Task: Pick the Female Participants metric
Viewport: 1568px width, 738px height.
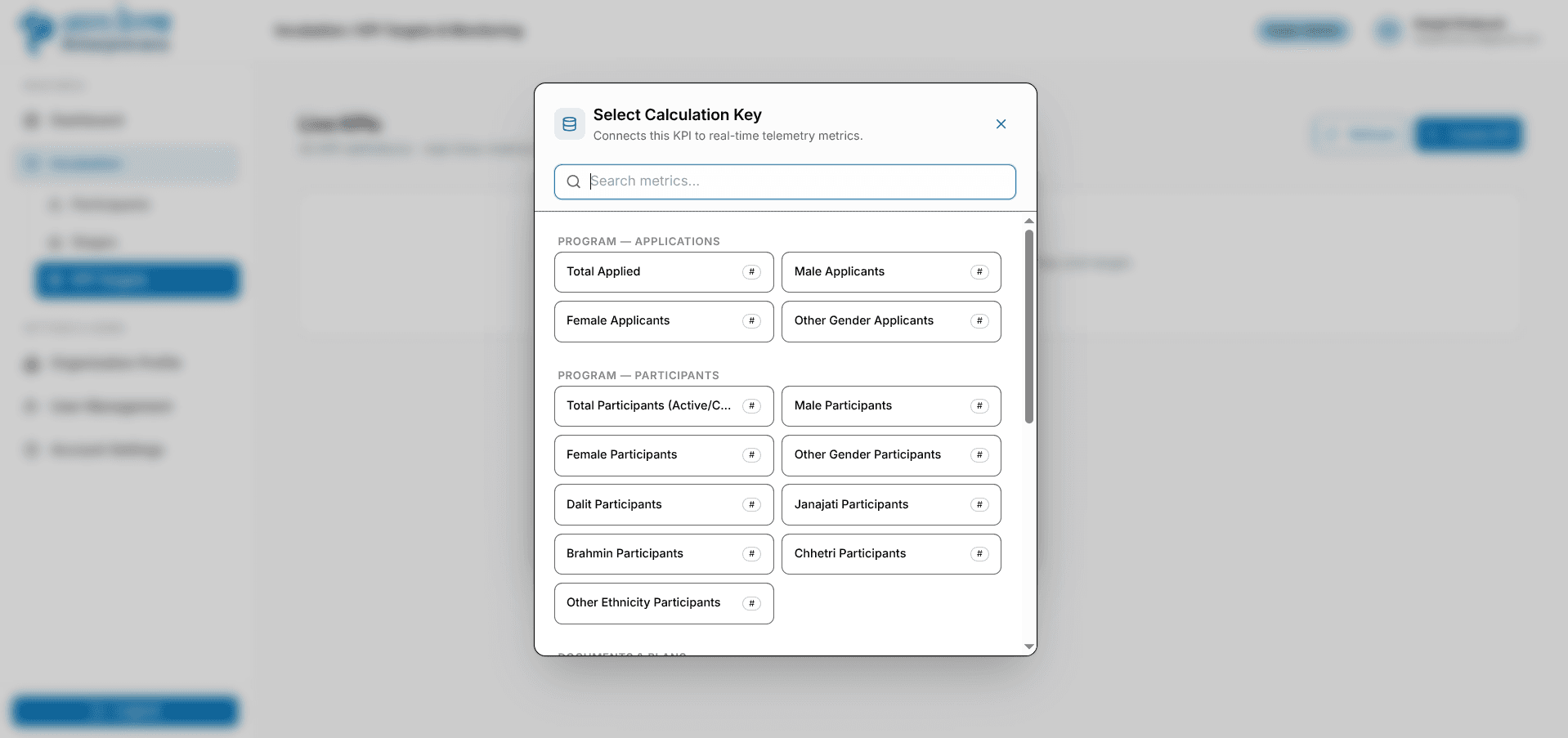Action: [x=664, y=455]
